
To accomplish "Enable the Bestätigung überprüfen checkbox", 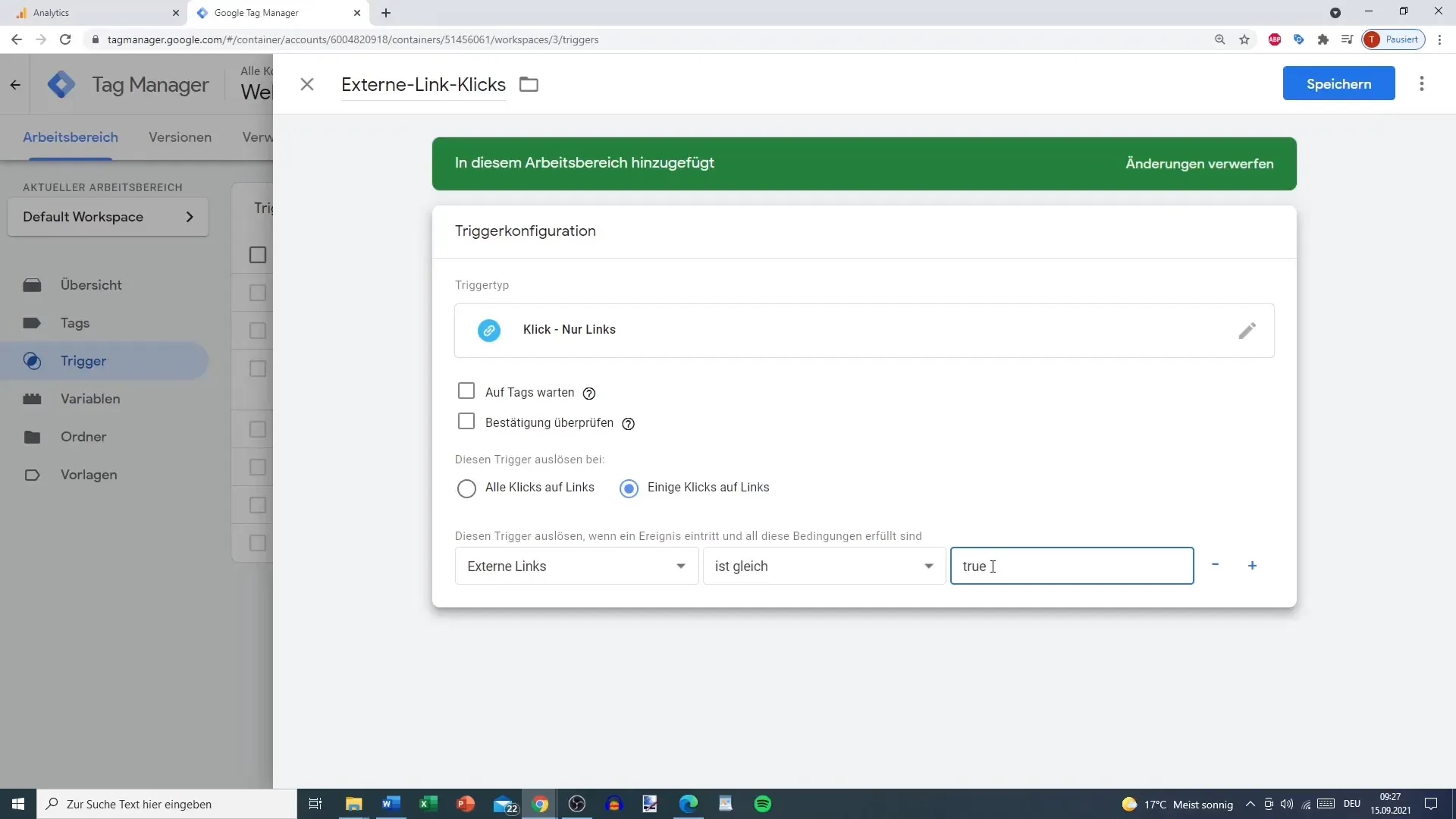I will coord(466,421).
